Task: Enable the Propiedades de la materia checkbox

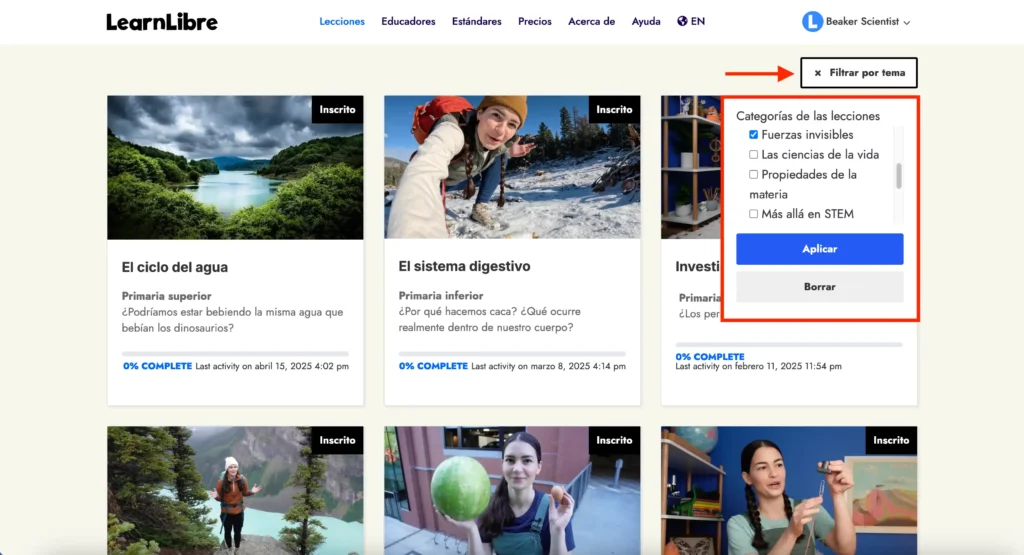Action: click(754, 174)
